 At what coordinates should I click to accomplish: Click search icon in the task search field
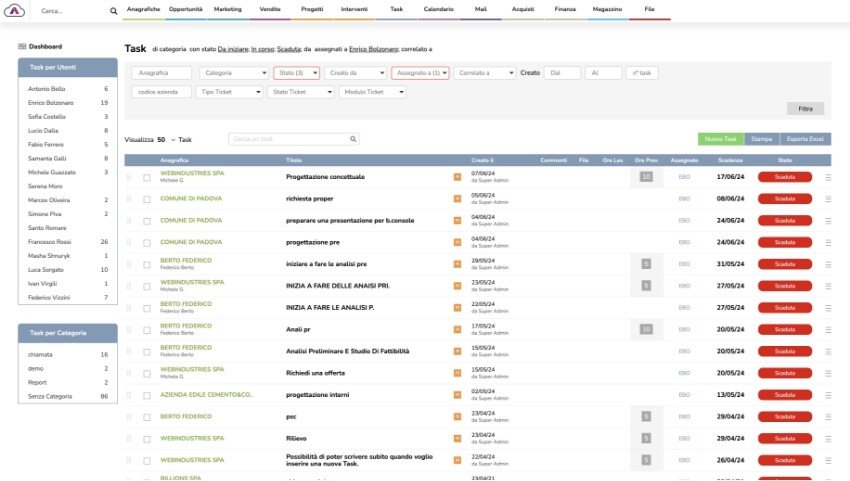point(353,139)
